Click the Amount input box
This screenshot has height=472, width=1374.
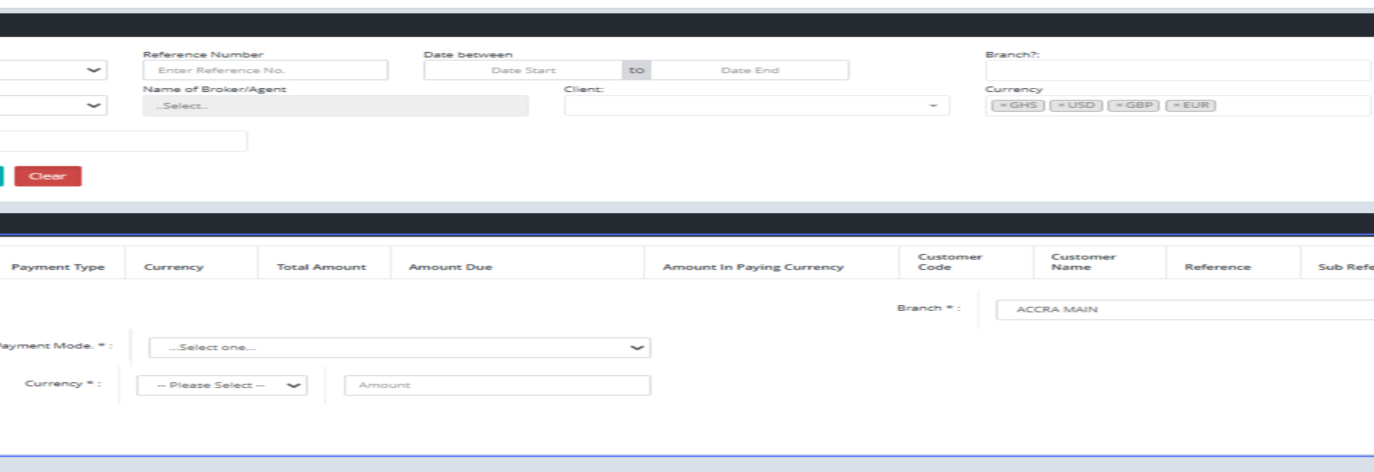[x=497, y=385]
